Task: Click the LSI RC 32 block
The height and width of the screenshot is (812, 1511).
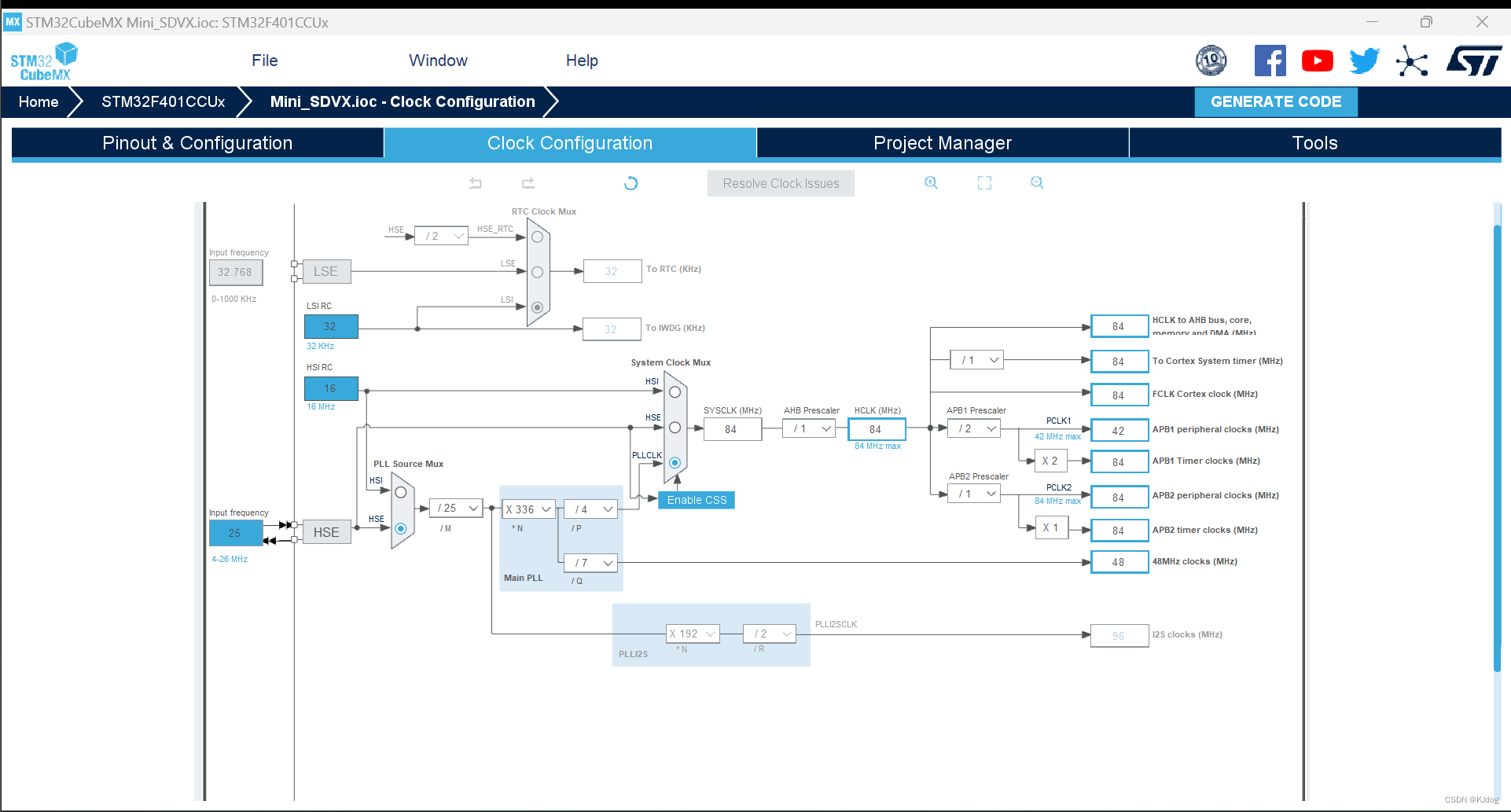Action: pyautogui.click(x=331, y=326)
